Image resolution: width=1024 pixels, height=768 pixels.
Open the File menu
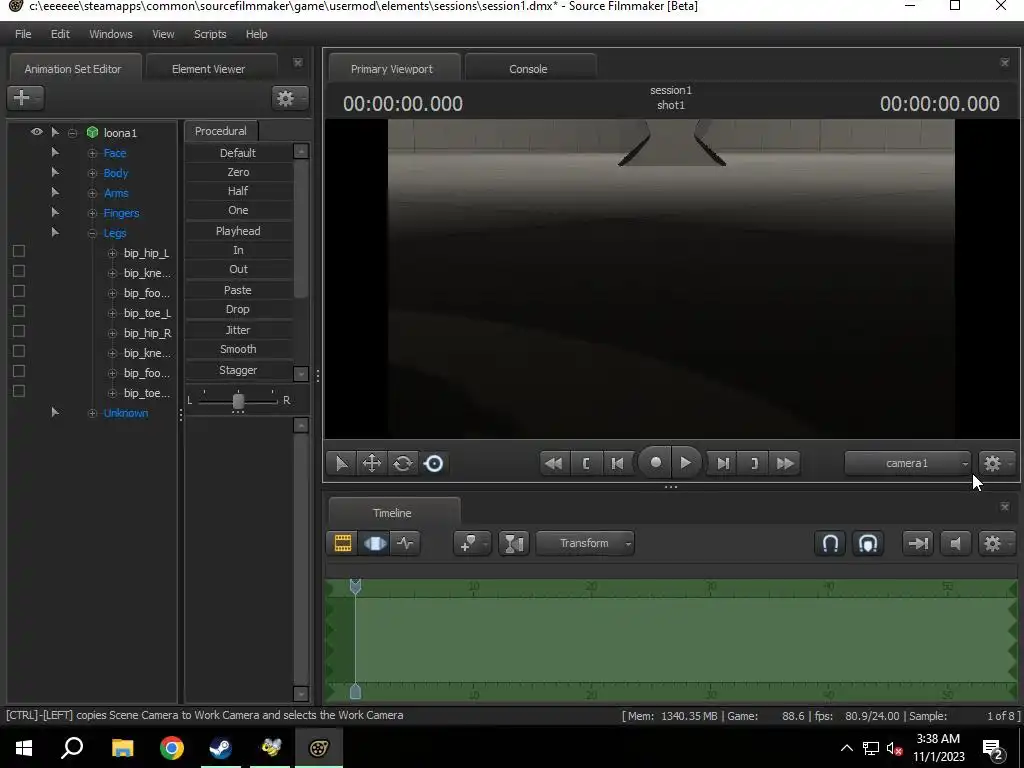(23, 34)
